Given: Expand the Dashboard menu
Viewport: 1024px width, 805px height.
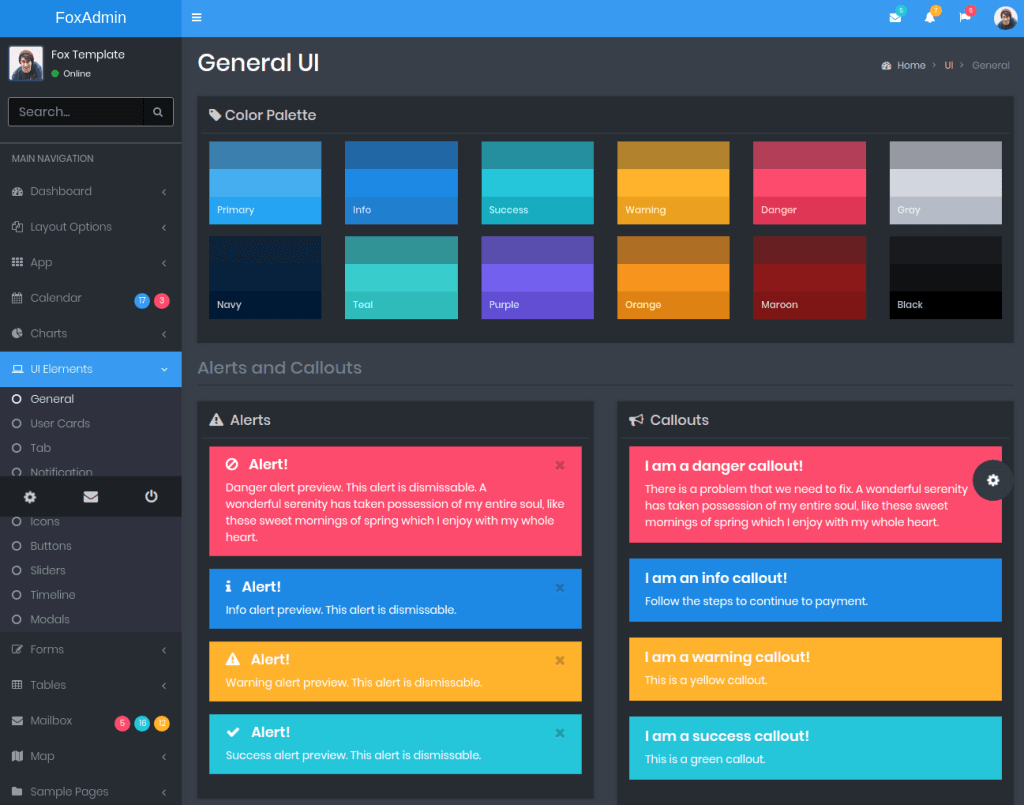Looking at the screenshot, I should coord(60,191).
